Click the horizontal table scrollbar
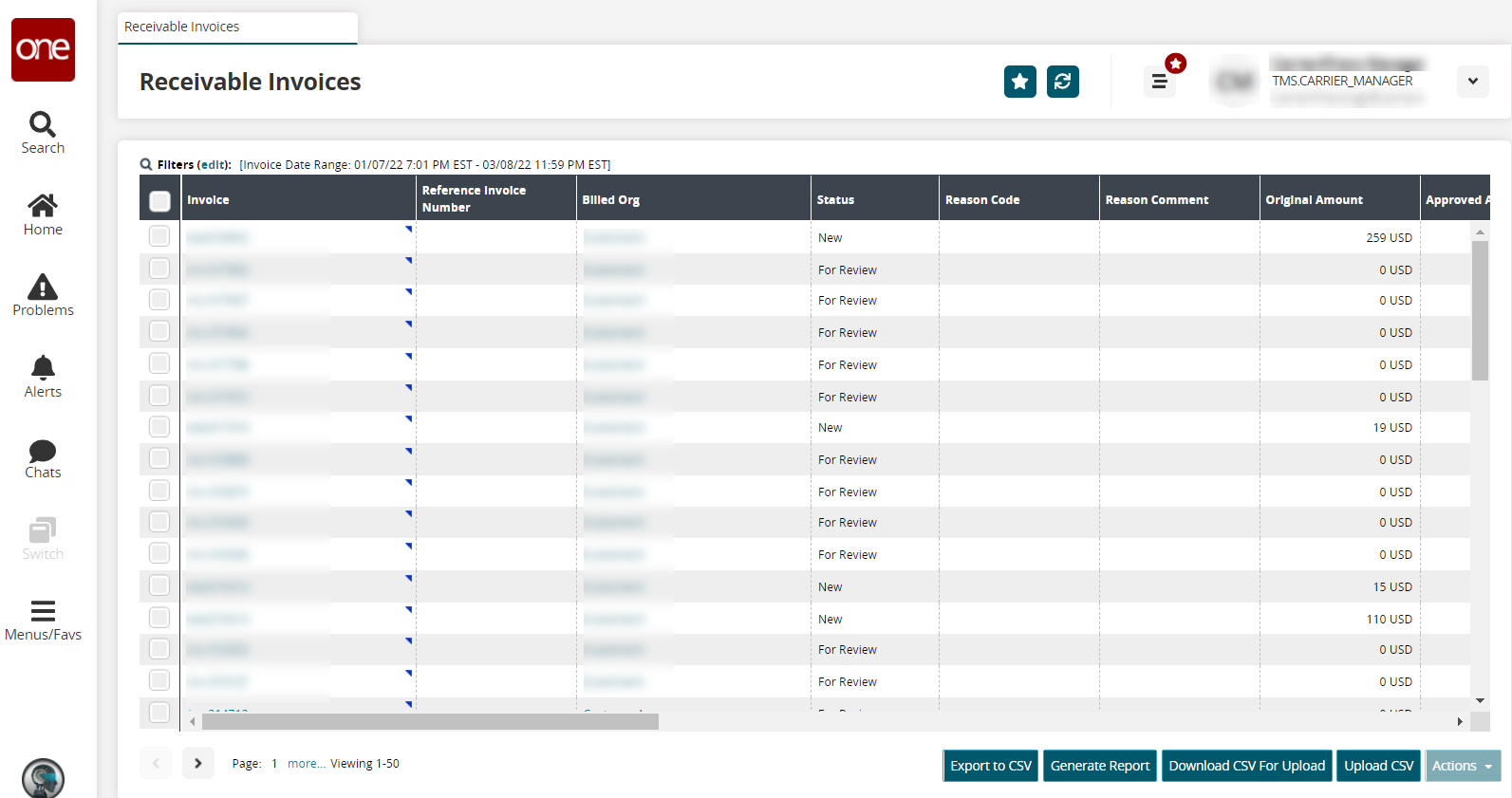1512x798 pixels. pyautogui.click(x=430, y=722)
